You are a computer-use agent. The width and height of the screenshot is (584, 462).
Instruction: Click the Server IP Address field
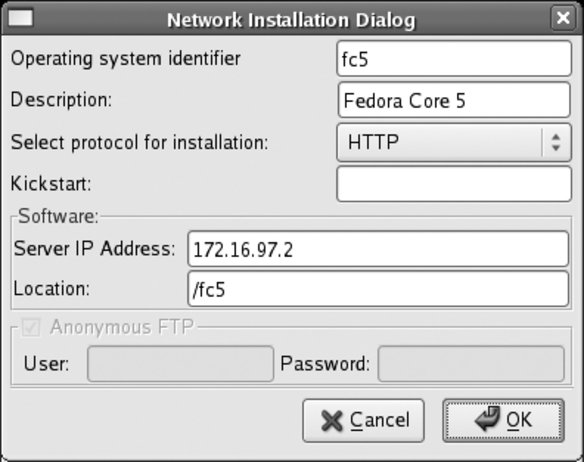tap(378, 249)
